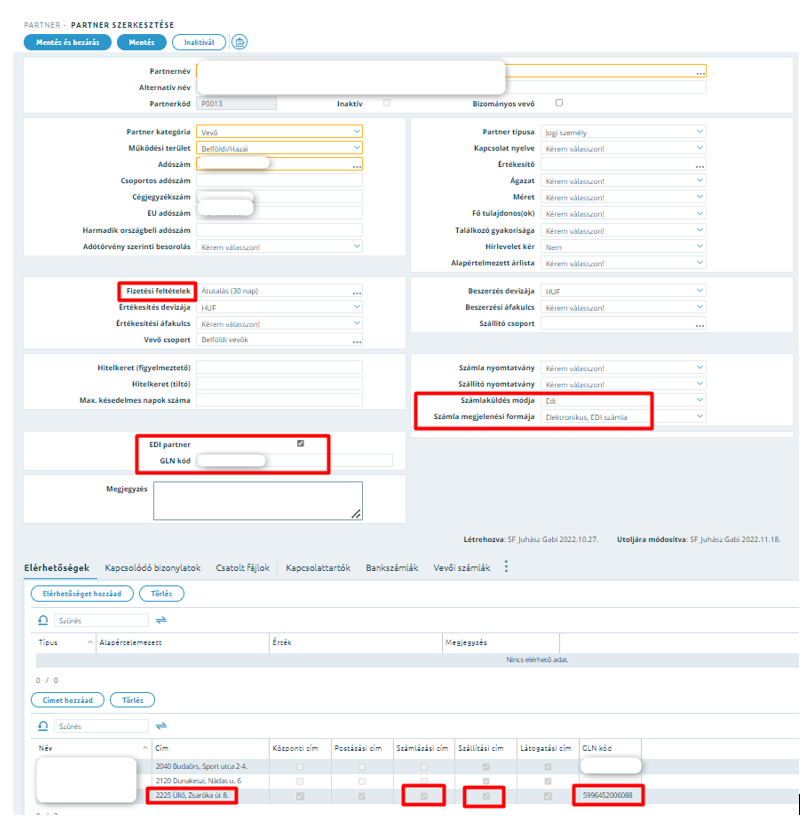The image size is (802, 817).
Task: Toggle Látogatási cím for the Budaörs address
Action: [548, 767]
